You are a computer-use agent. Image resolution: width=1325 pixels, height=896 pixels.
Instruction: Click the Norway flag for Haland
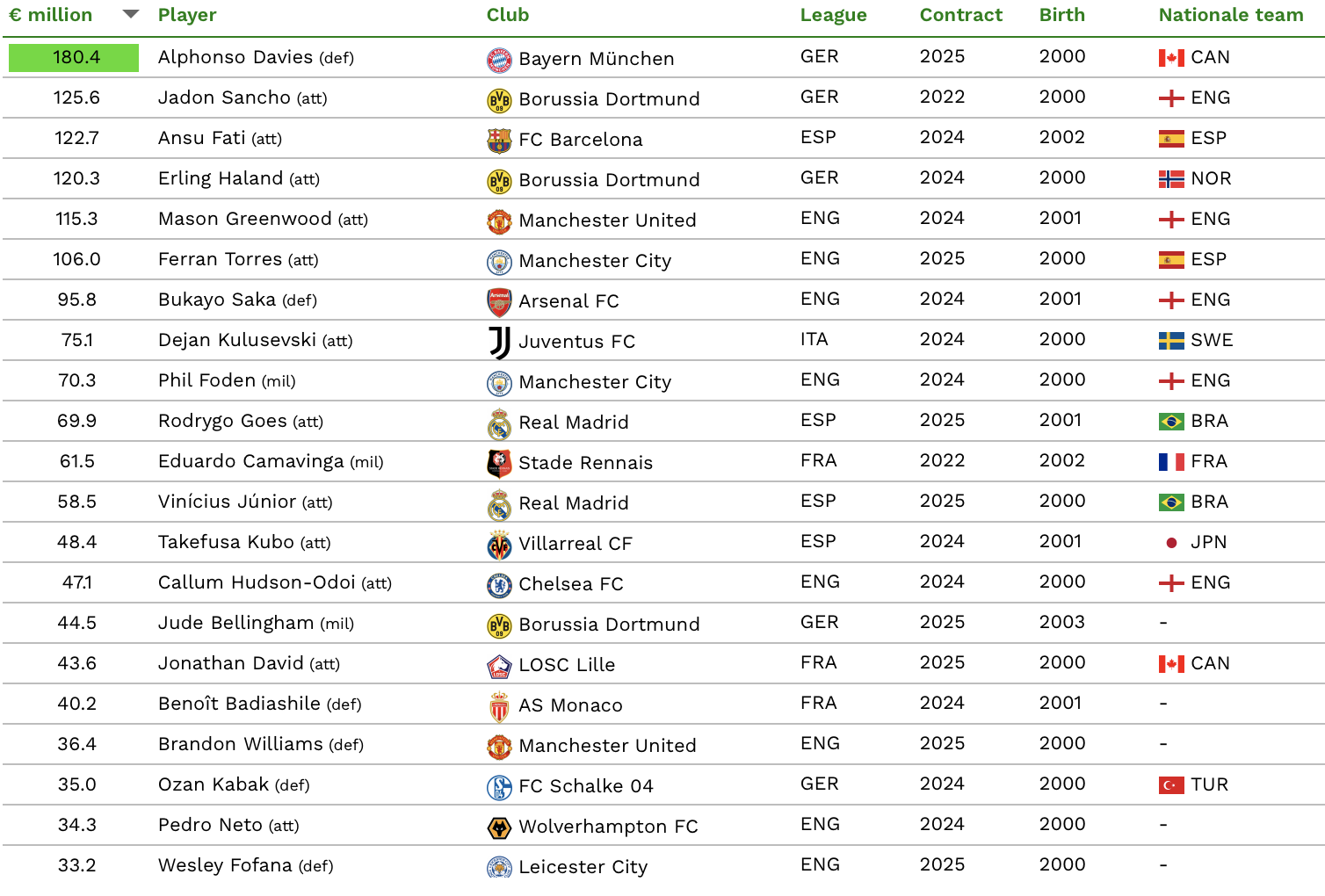point(1171,179)
